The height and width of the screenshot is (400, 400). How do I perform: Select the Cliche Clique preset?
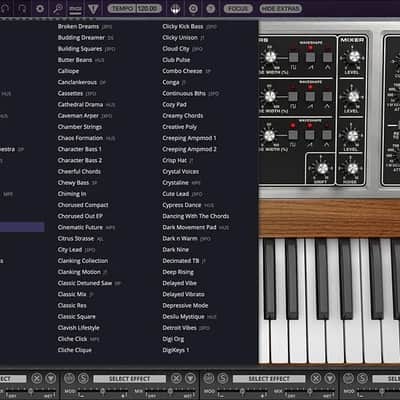pos(75,350)
